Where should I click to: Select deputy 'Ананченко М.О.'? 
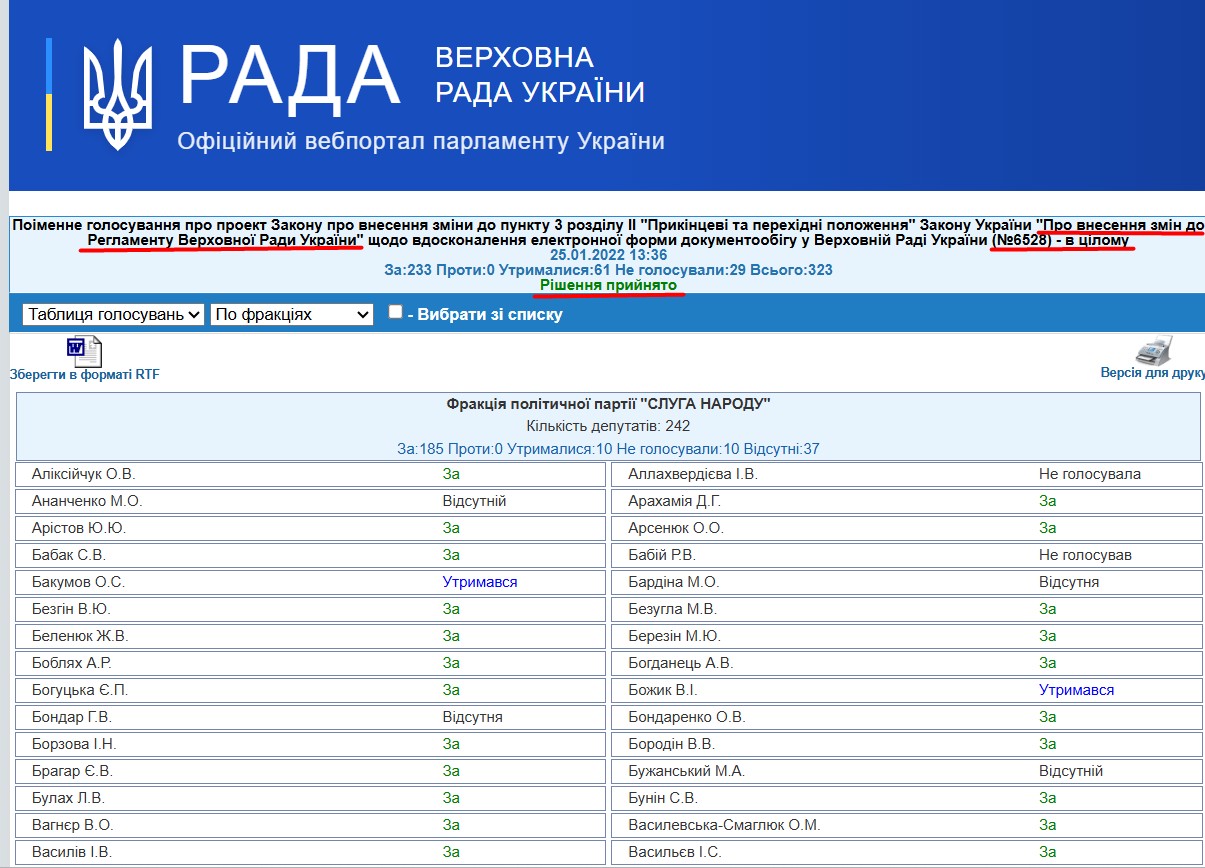point(87,501)
